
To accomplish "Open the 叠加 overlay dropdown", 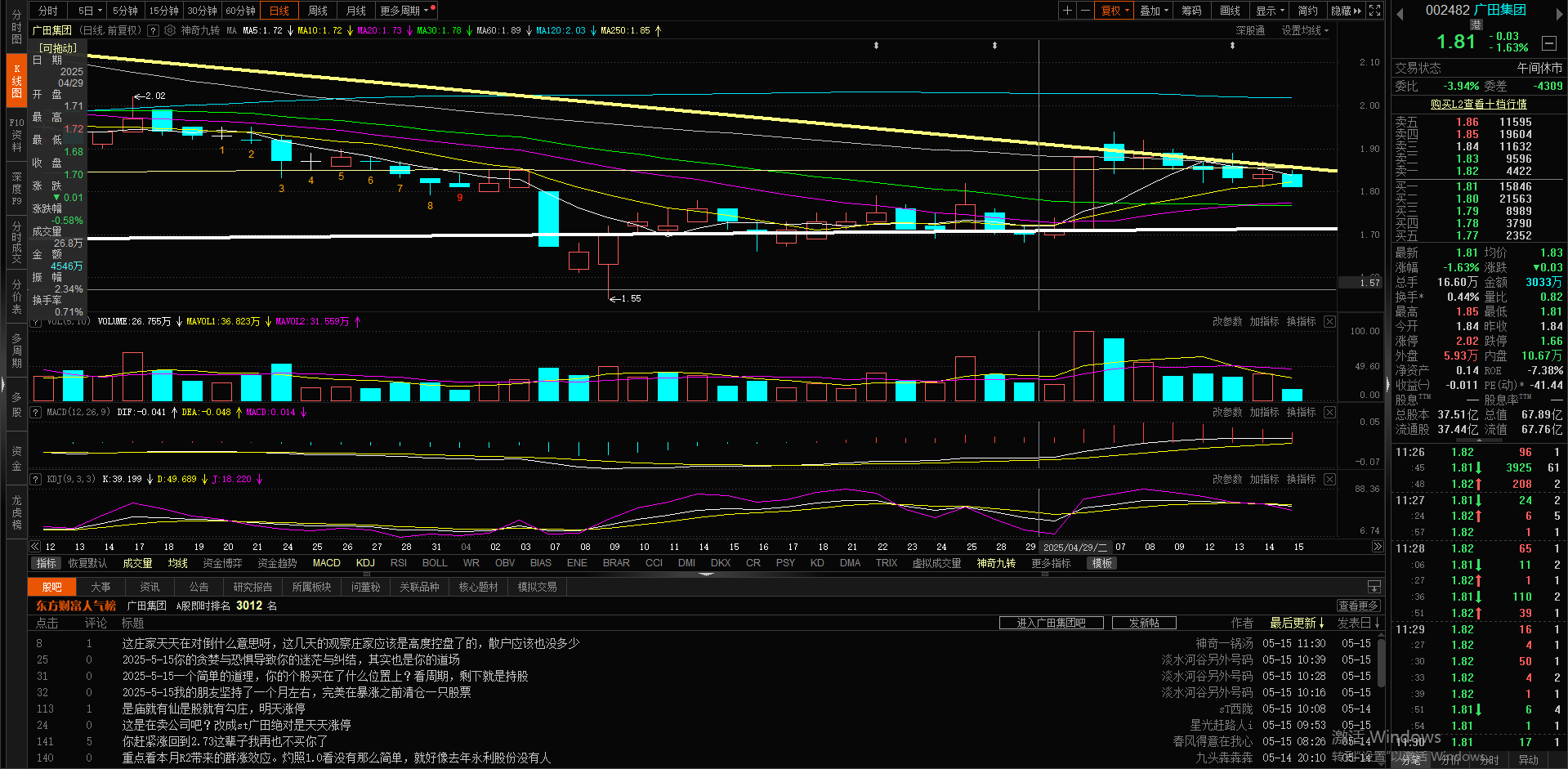I will [x=1154, y=11].
